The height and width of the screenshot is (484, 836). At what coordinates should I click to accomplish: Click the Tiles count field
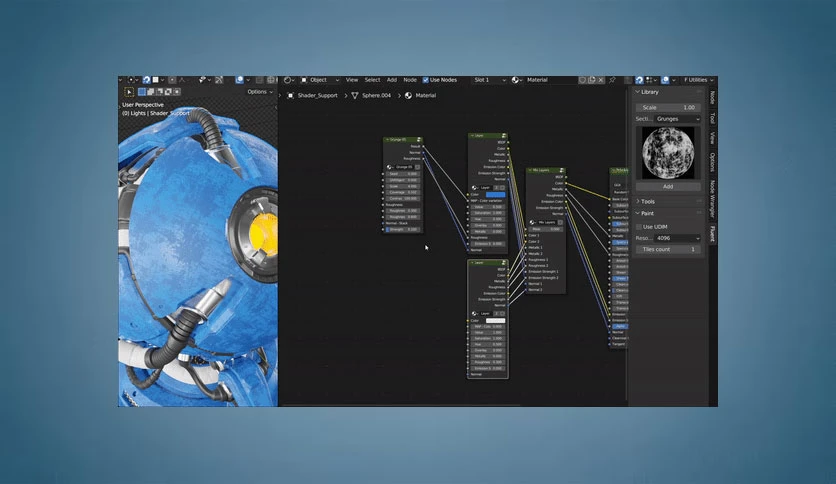click(x=668, y=249)
